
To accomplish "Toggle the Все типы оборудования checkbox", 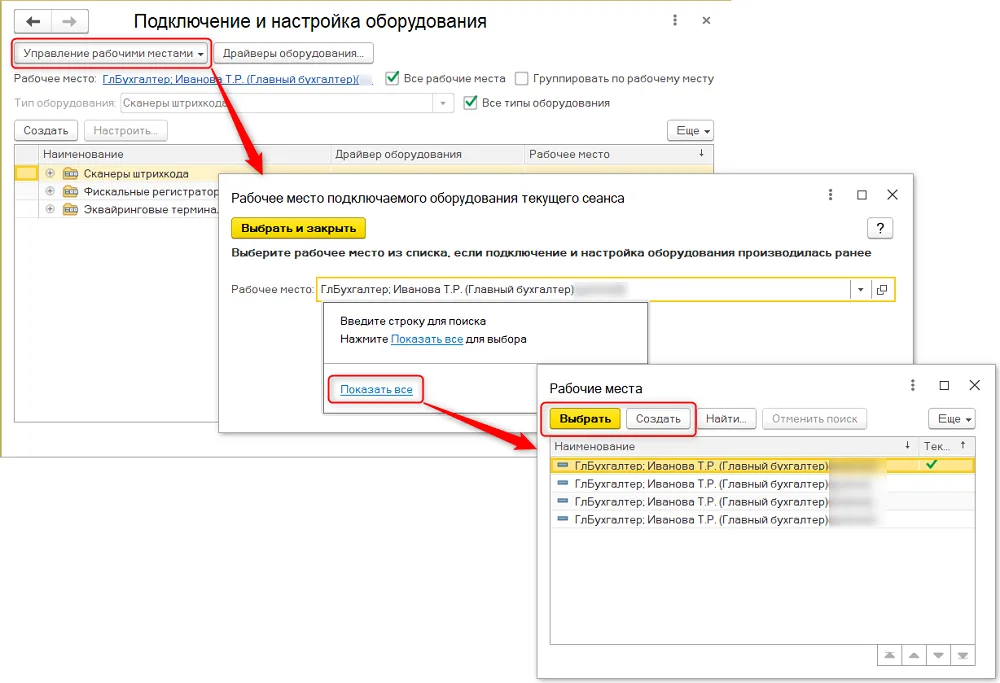I will 470,103.
